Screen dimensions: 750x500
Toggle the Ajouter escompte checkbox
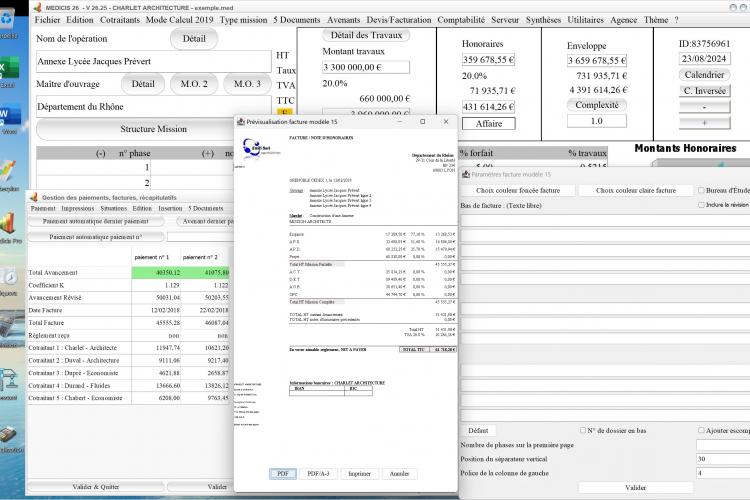click(x=701, y=430)
